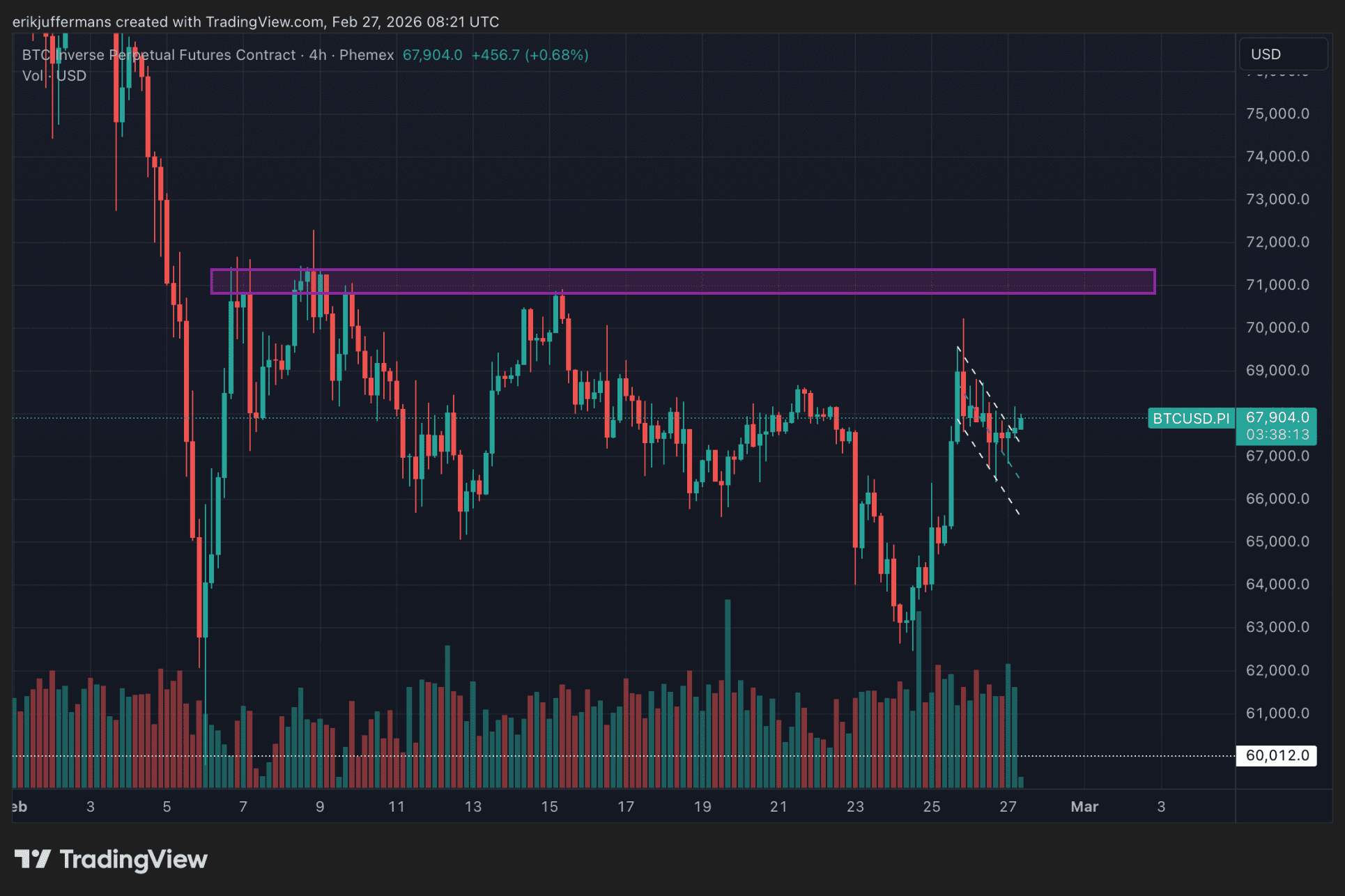1345x896 pixels.
Task: Click the 4h interval in chart header
Action: click(318, 55)
